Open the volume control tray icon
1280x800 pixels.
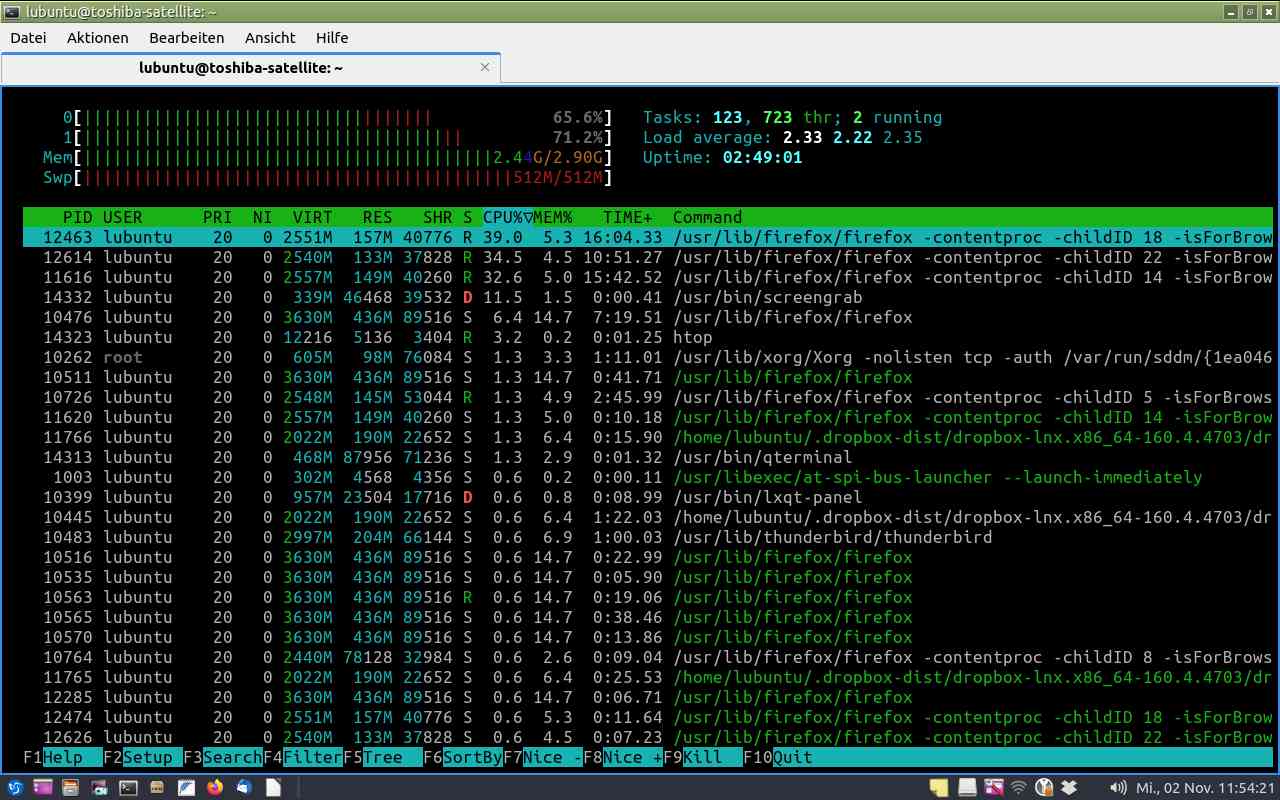click(1118, 788)
